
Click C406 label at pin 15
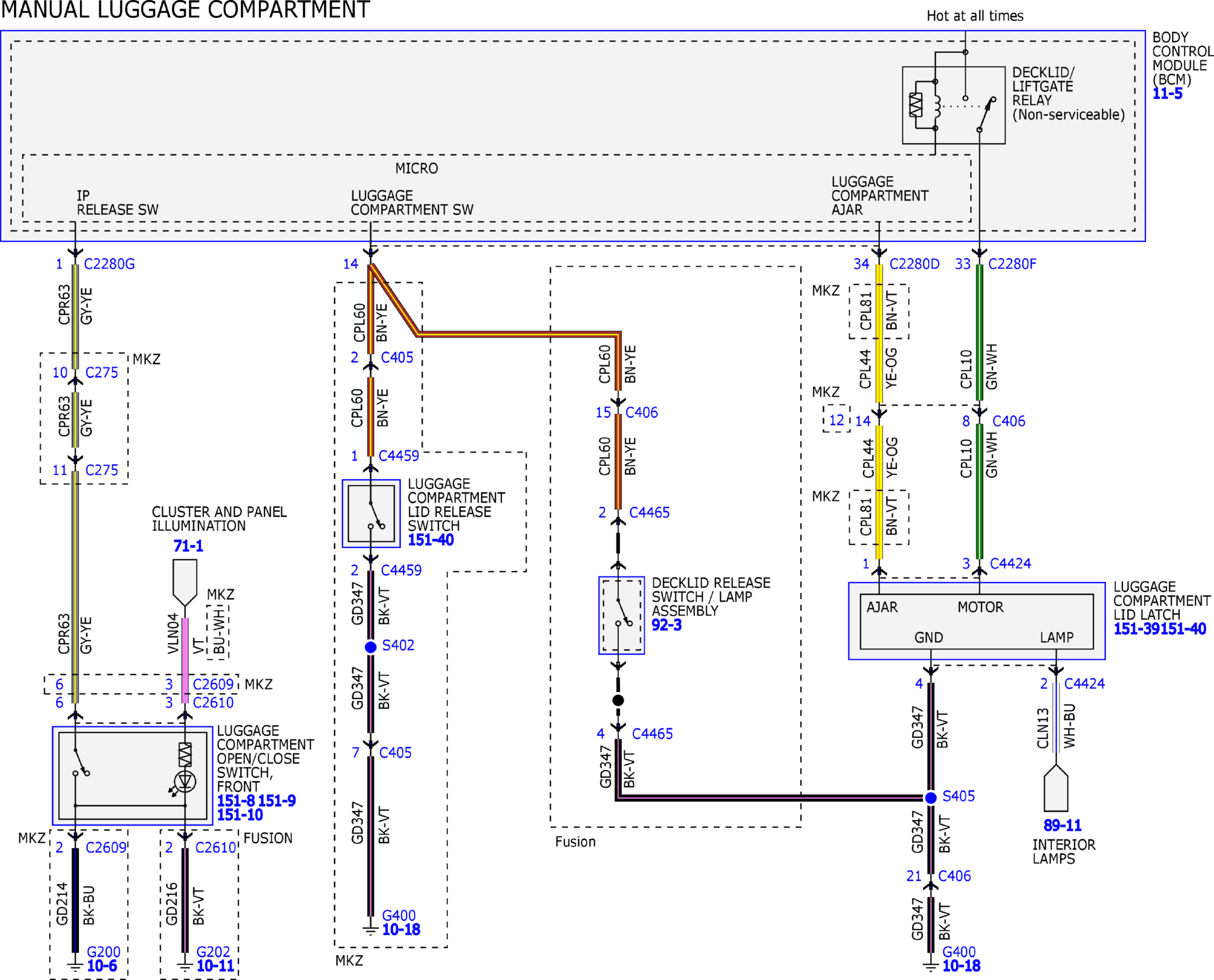pyautogui.click(x=641, y=413)
